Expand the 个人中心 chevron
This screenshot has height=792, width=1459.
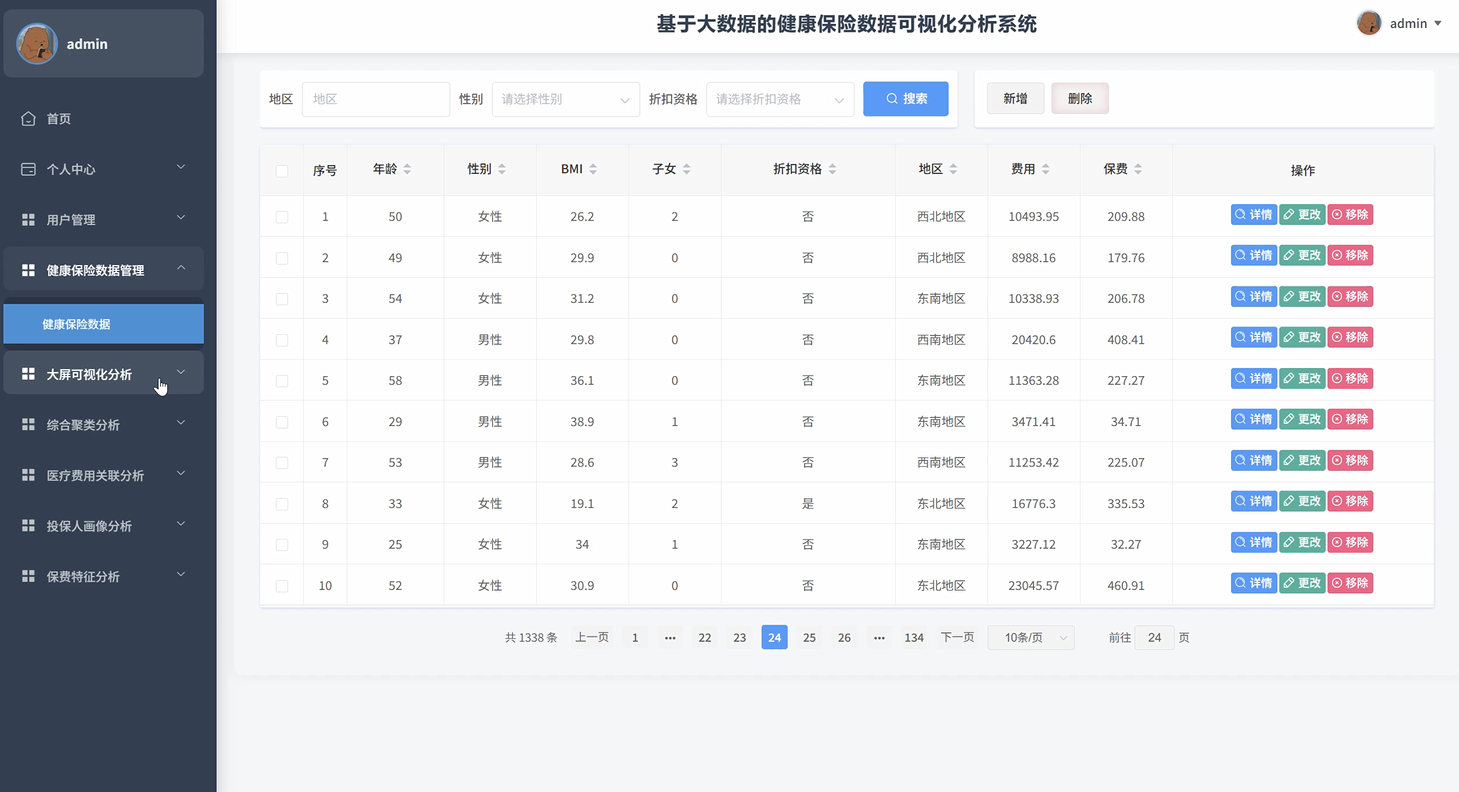click(x=181, y=167)
